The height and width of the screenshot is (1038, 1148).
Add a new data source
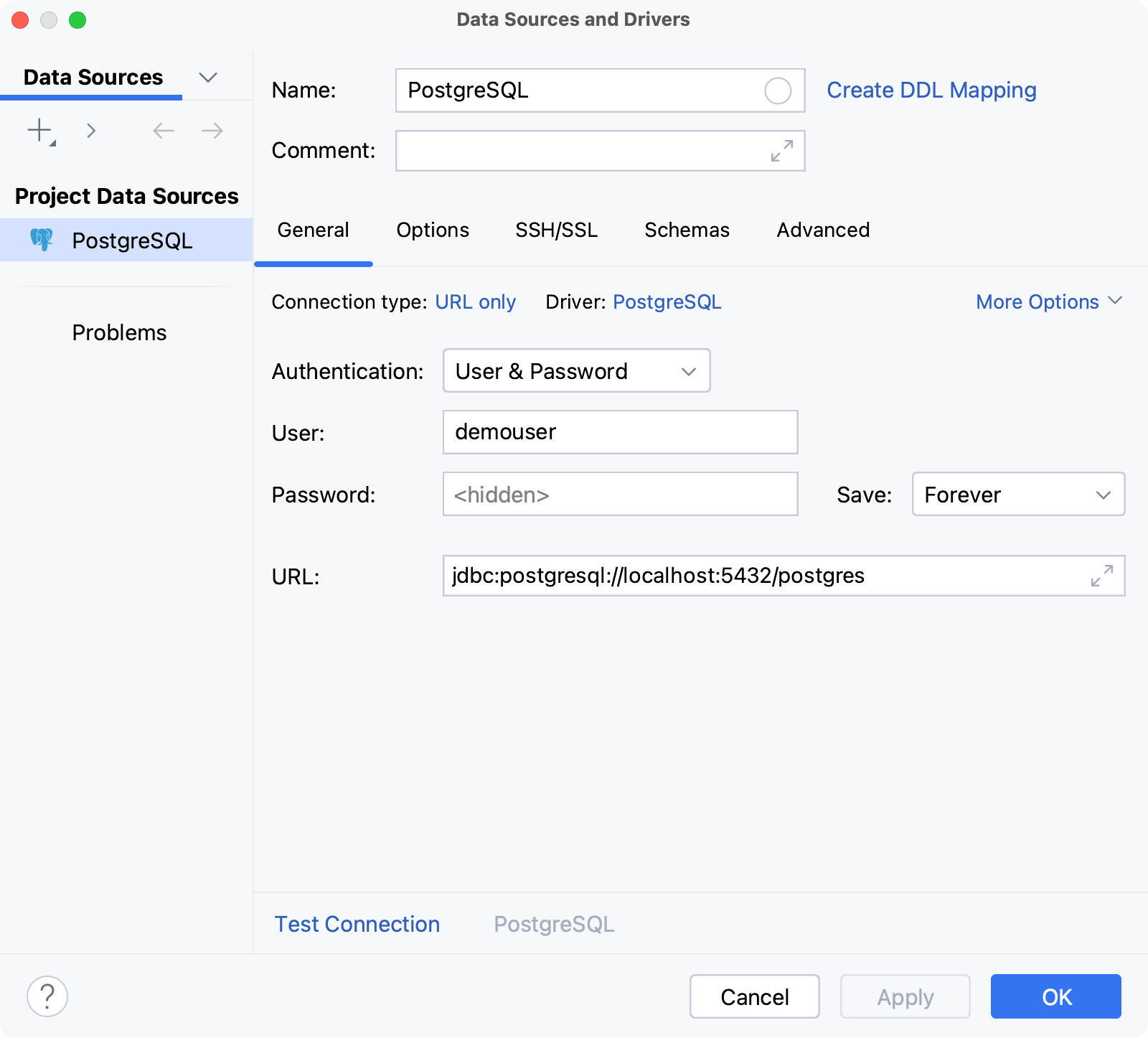pos(37,131)
